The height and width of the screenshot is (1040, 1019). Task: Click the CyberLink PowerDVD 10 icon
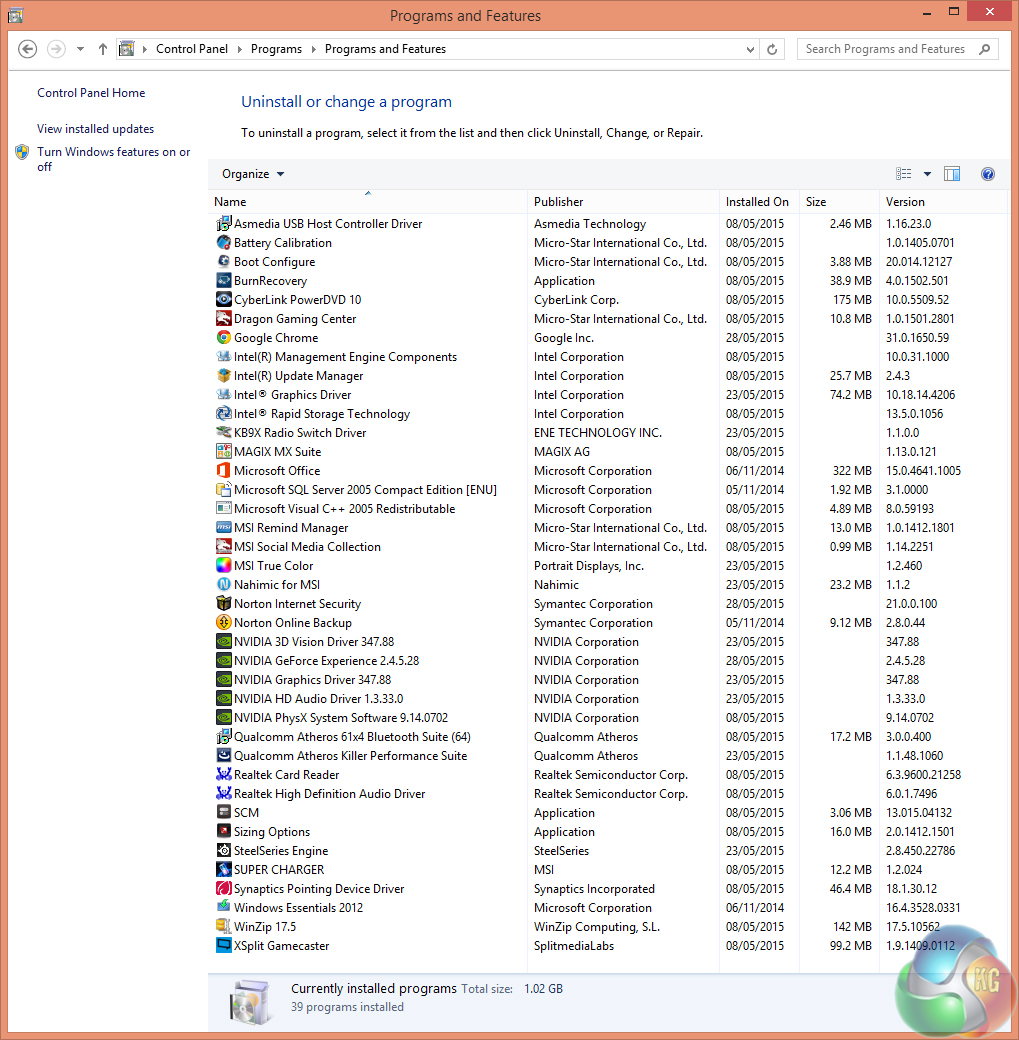click(224, 300)
